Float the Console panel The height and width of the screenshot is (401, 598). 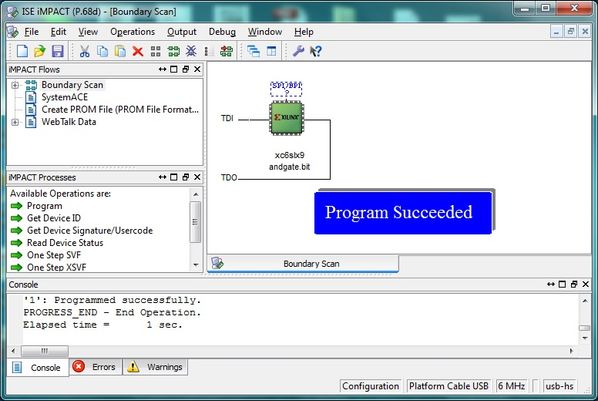[x=574, y=284]
